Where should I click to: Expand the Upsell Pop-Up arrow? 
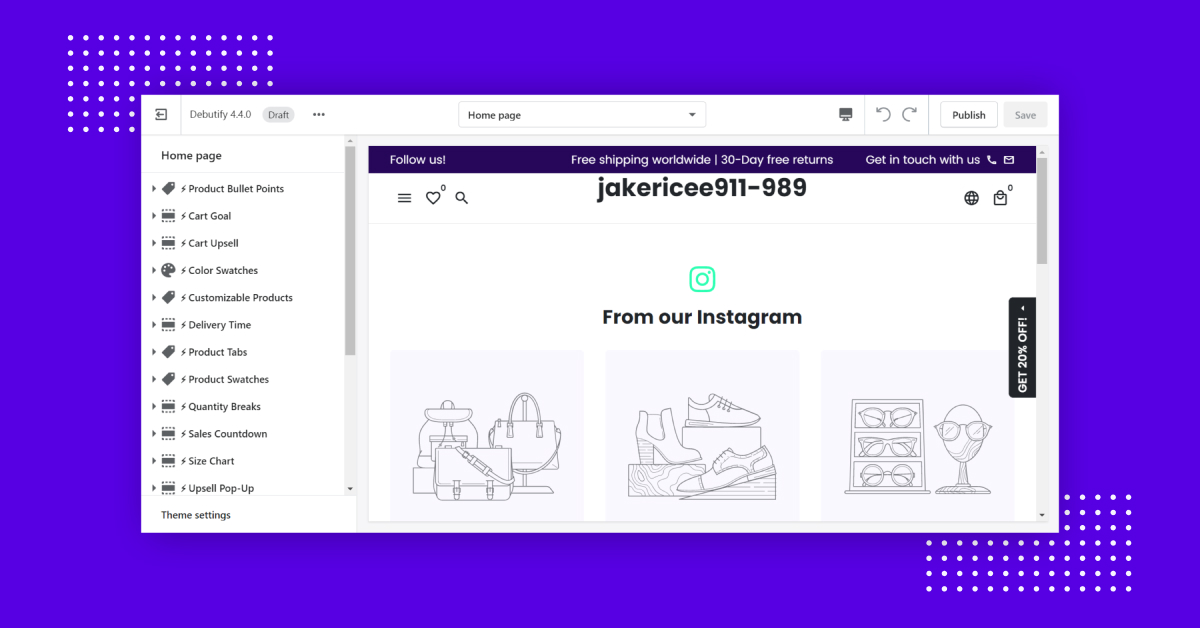pyautogui.click(x=154, y=488)
